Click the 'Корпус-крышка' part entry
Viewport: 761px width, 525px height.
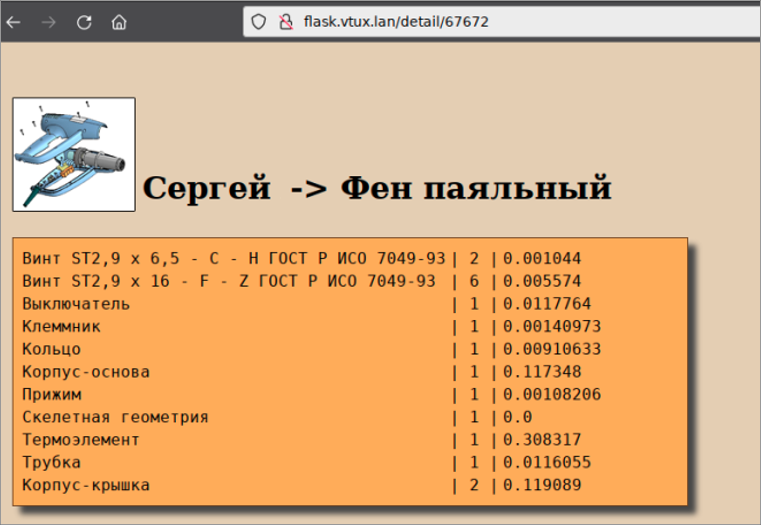click(86, 486)
